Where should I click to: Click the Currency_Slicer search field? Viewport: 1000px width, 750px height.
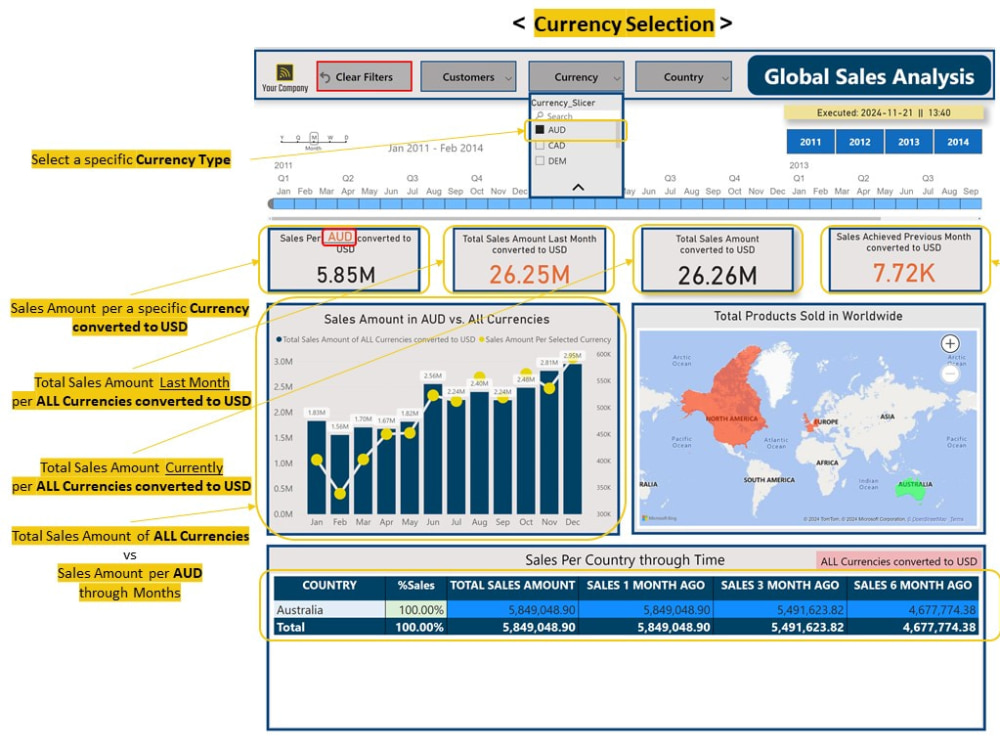tap(576, 116)
